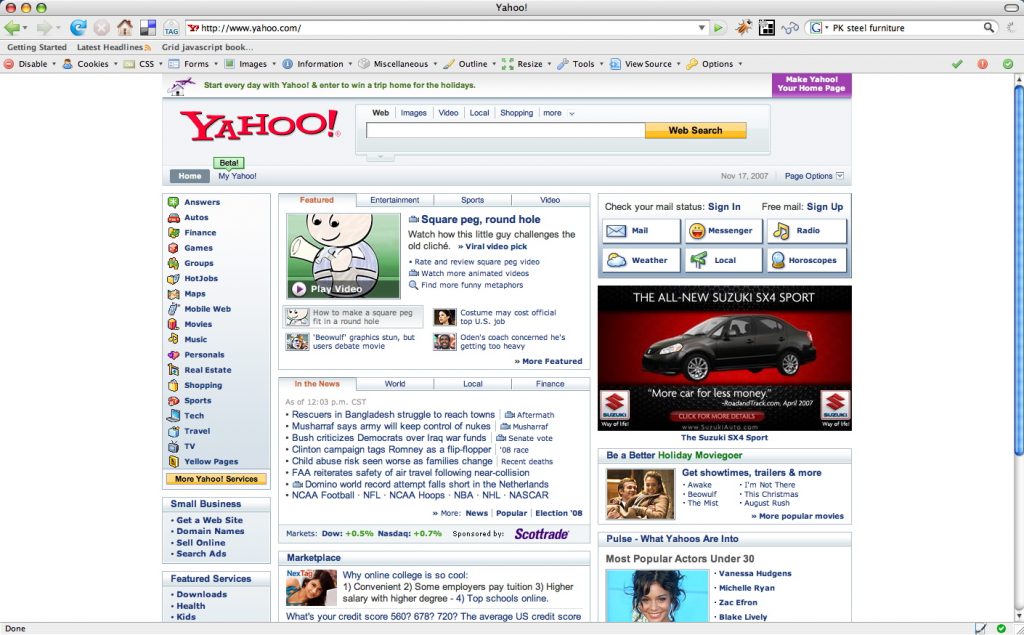
Task: Click the Firebug bug icon
Action: click(743, 27)
